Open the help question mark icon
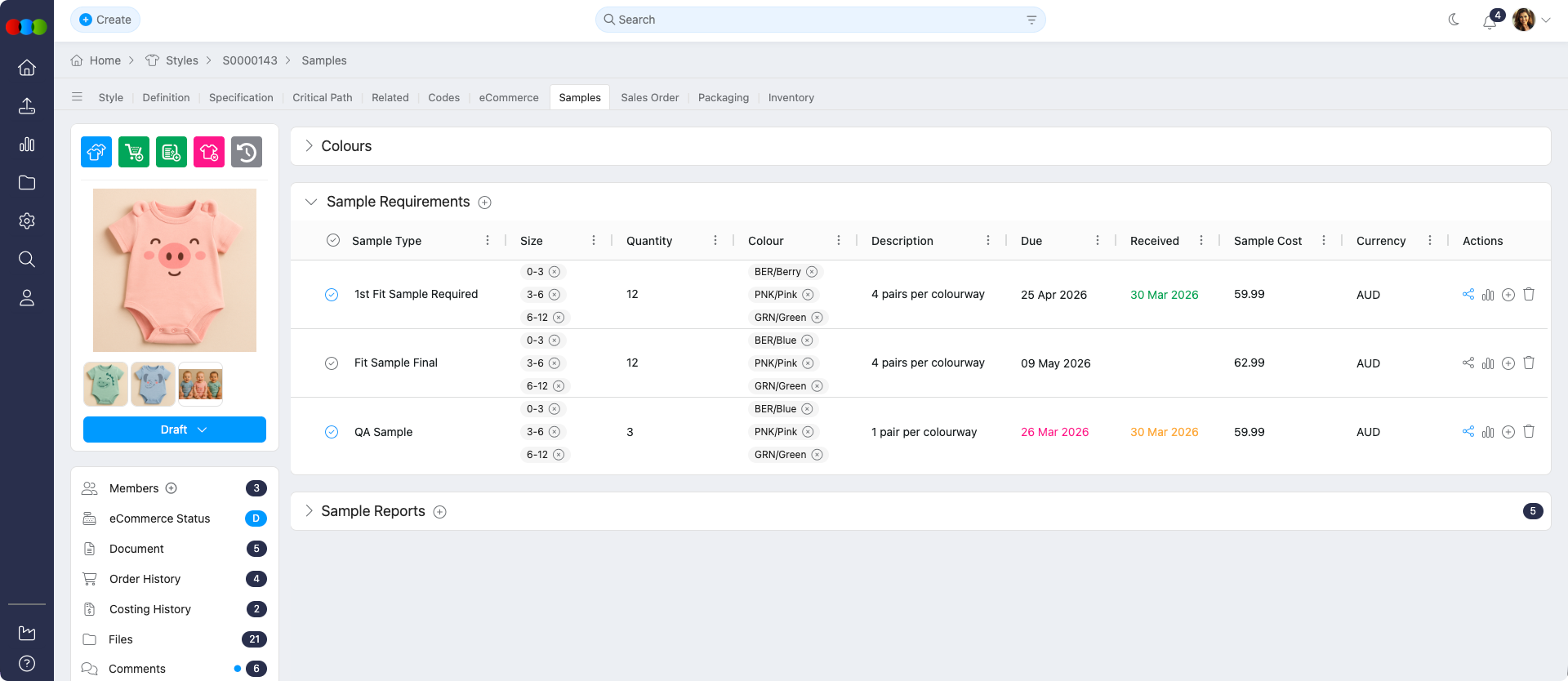The image size is (1568, 681). [27, 663]
